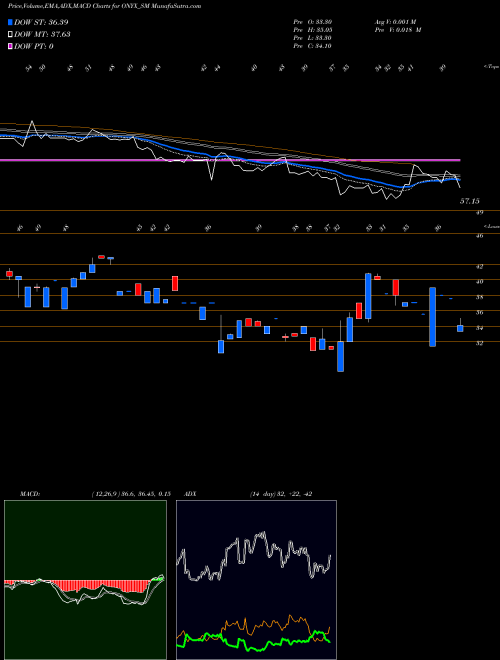Click the chart title mentioning ONYX_SM MunafaSutra.com
Viewport: 500px width, 660px height.
[x=104, y=6]
